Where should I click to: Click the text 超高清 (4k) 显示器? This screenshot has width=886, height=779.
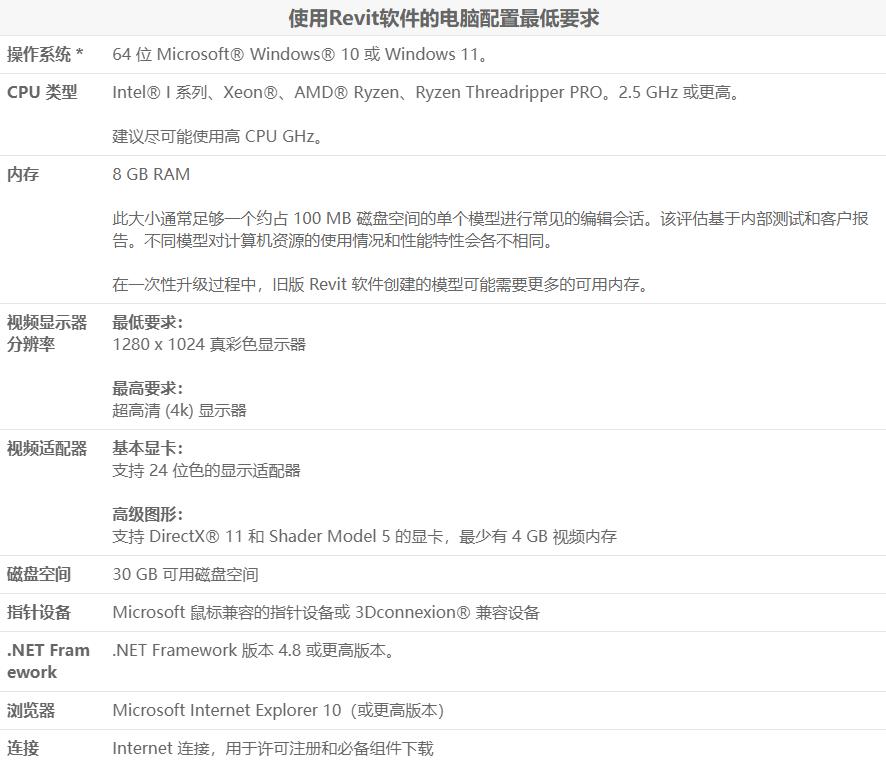179,410
